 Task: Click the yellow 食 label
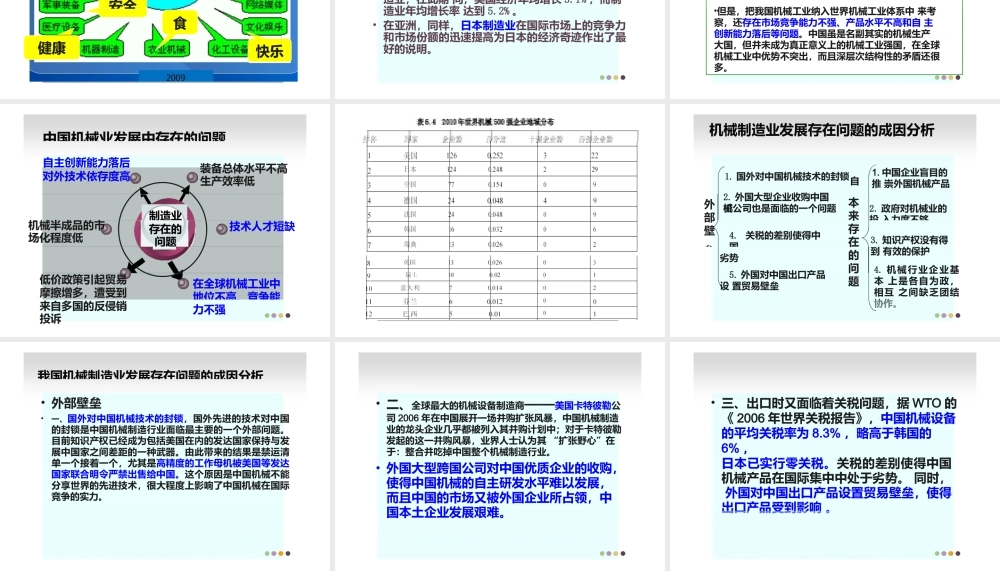point(180,24)
